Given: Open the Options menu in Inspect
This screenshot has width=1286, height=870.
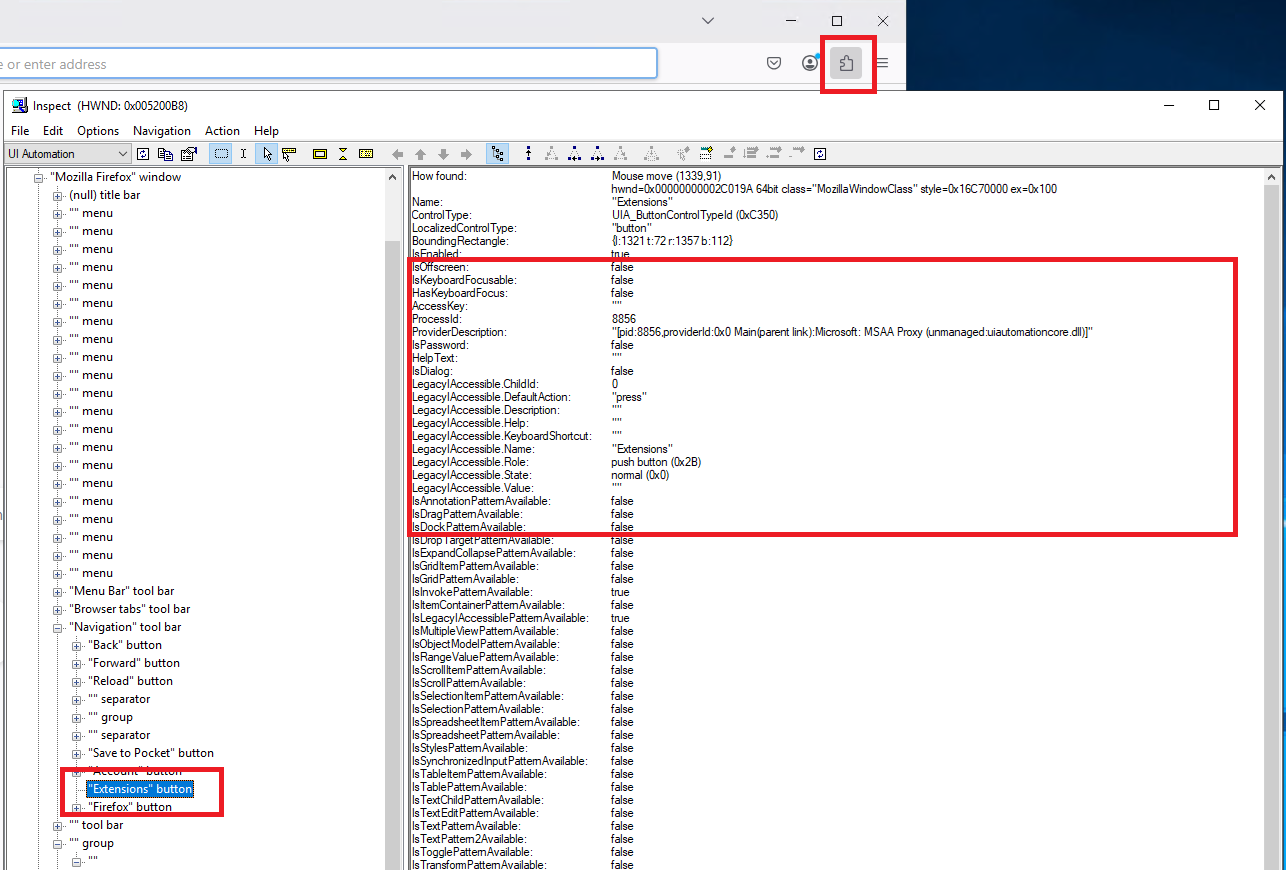Looking at the screenshot, I should point(98,131).
